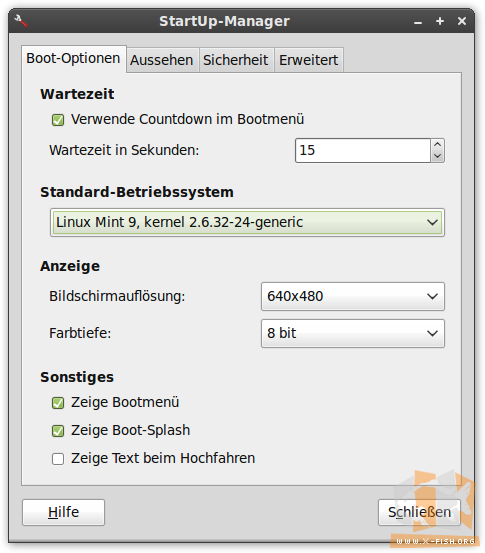Uncheck Zeige Bootmenü
The height and width of the screenshot is (553, 485).
tap(58, 403)
